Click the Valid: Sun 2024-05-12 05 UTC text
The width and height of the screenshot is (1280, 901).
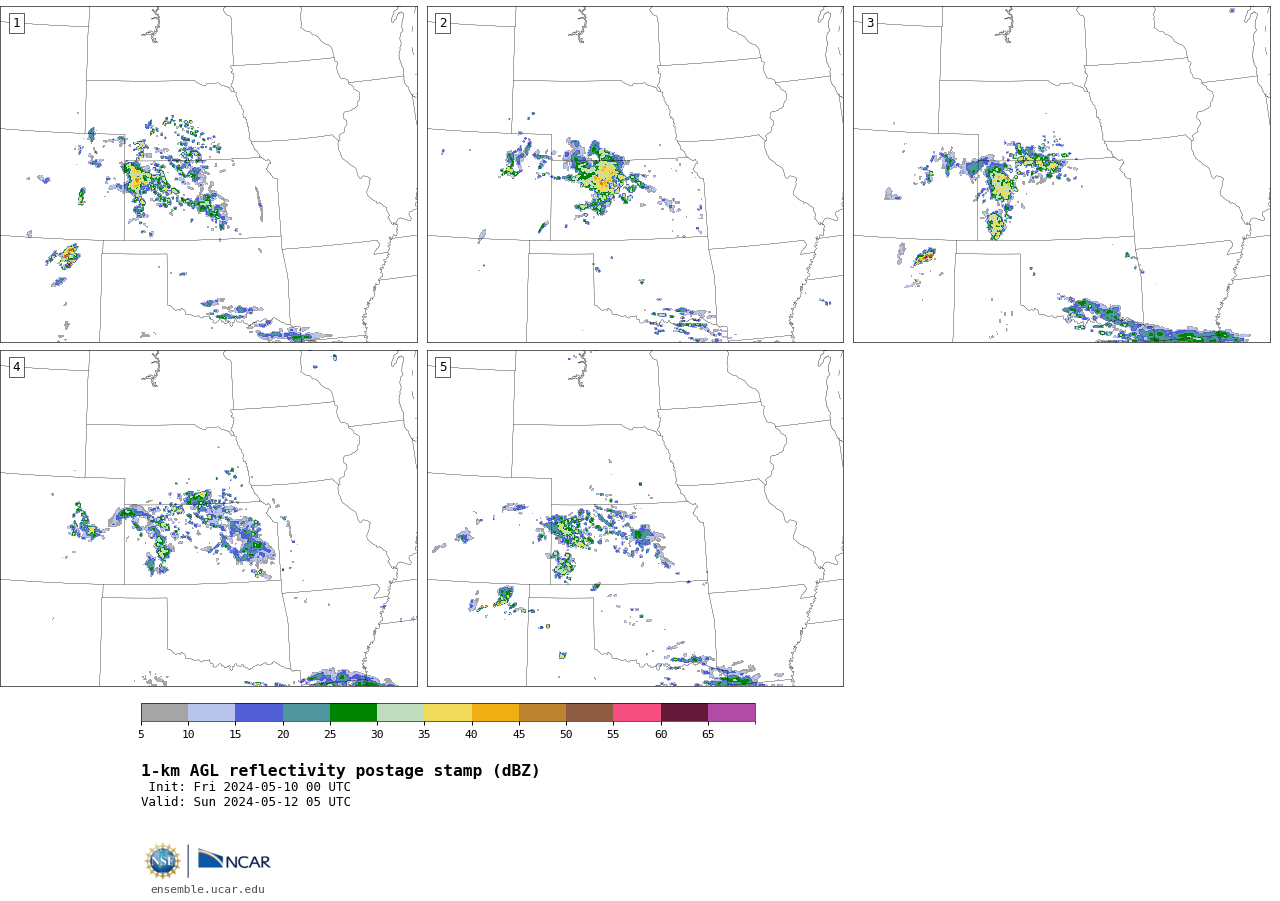click(246, 802)
